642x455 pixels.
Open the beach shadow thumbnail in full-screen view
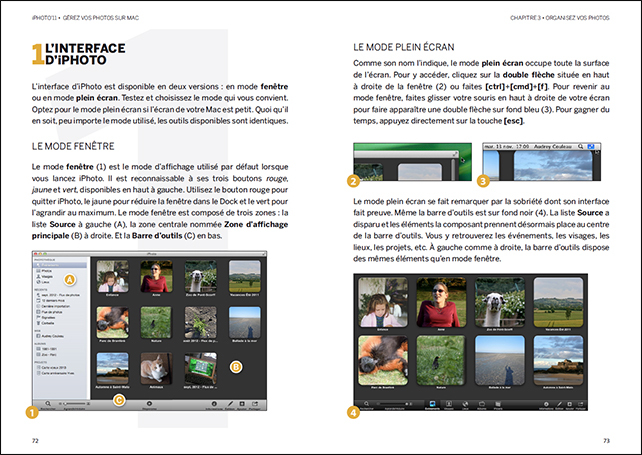coord(500,360)
